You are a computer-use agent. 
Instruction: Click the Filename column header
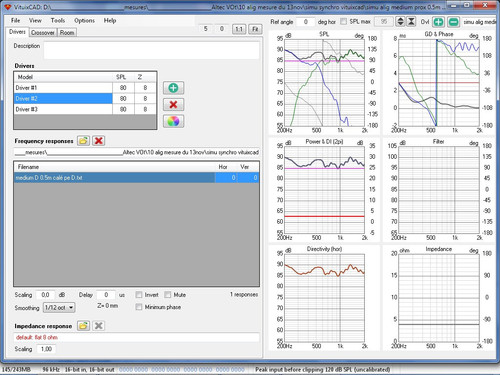(x=115, y=167)
